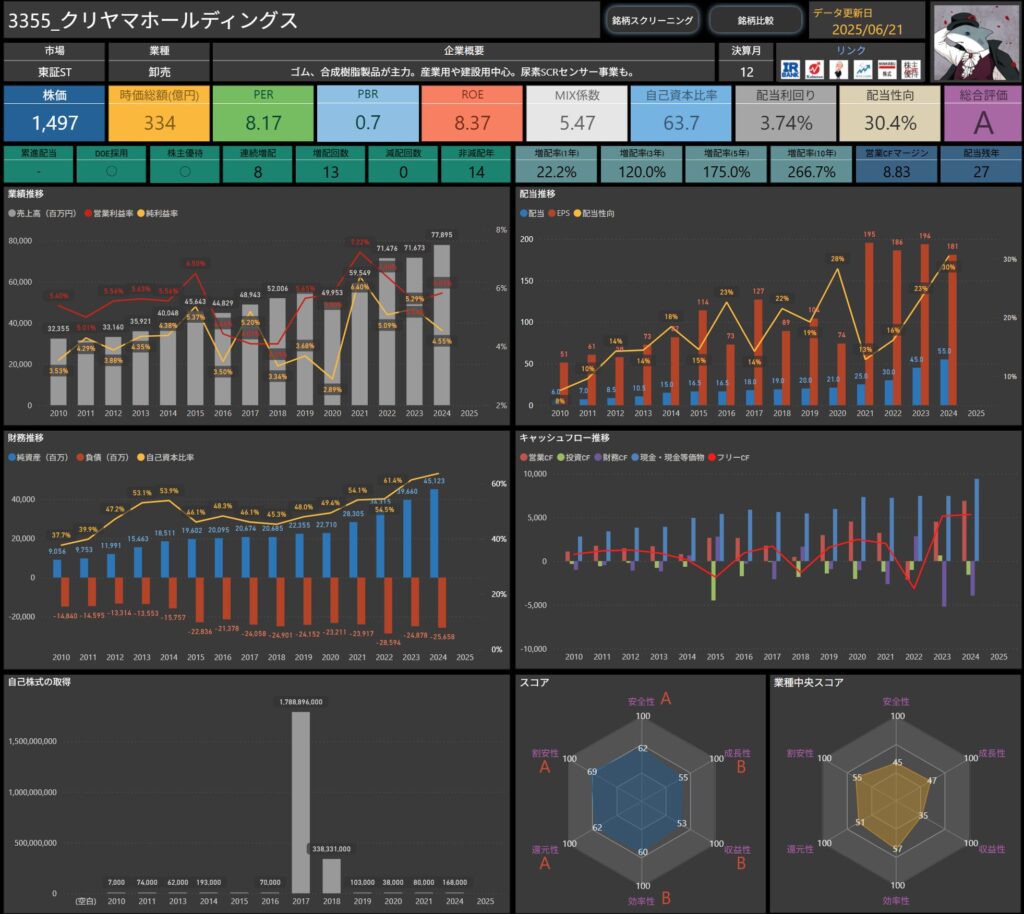1024x914 pixels.
Task: Click the 配当利回り 3.74% card
Action: (x=786, y=113)
